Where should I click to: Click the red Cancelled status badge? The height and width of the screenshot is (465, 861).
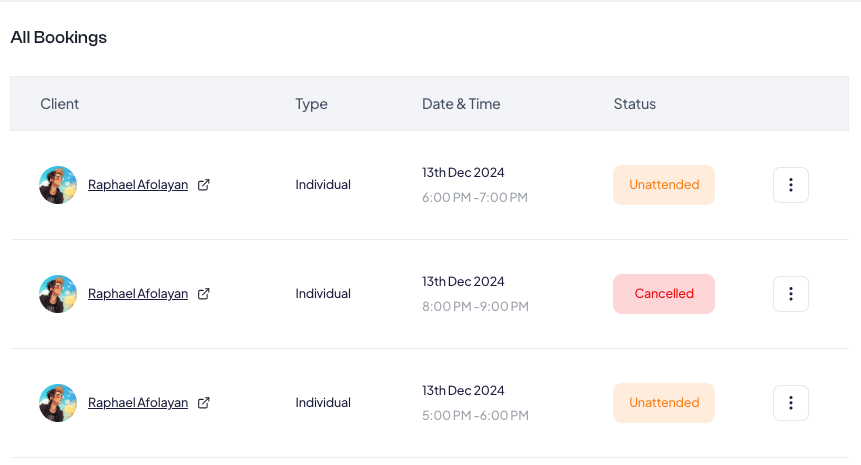[664, 294]
